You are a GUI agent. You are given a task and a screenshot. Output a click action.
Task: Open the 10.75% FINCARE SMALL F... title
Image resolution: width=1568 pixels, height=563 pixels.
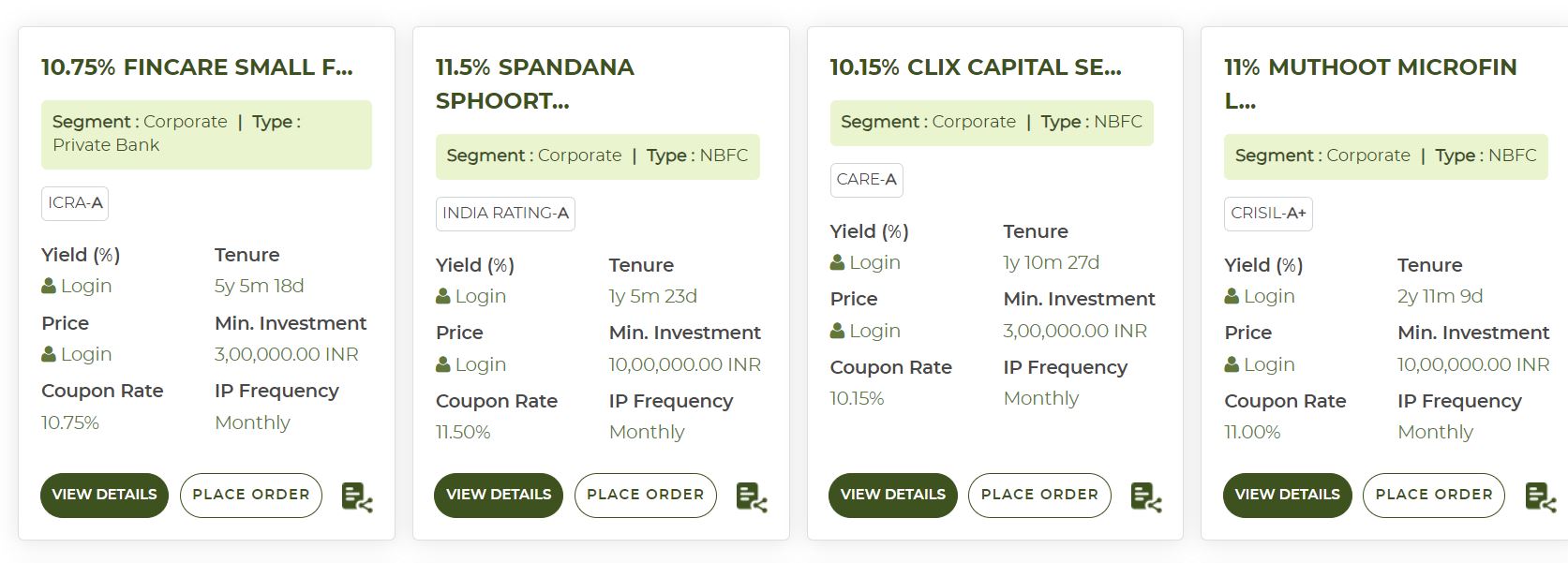197,67
